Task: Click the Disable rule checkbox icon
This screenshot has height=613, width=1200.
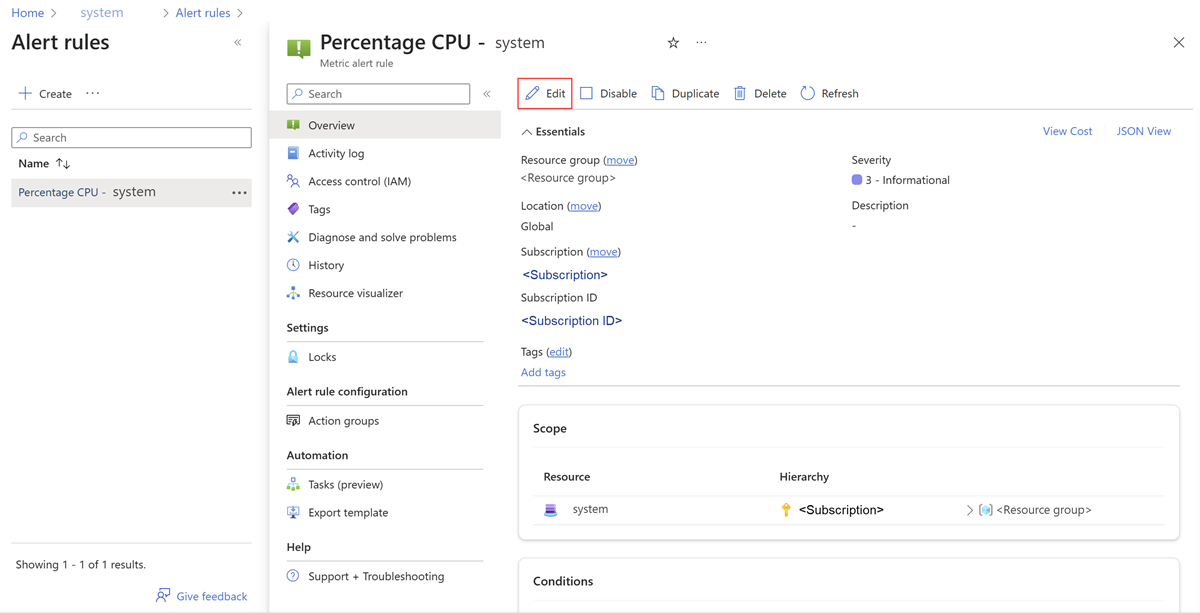Action: pyautogui.click(x=587, y=93)
